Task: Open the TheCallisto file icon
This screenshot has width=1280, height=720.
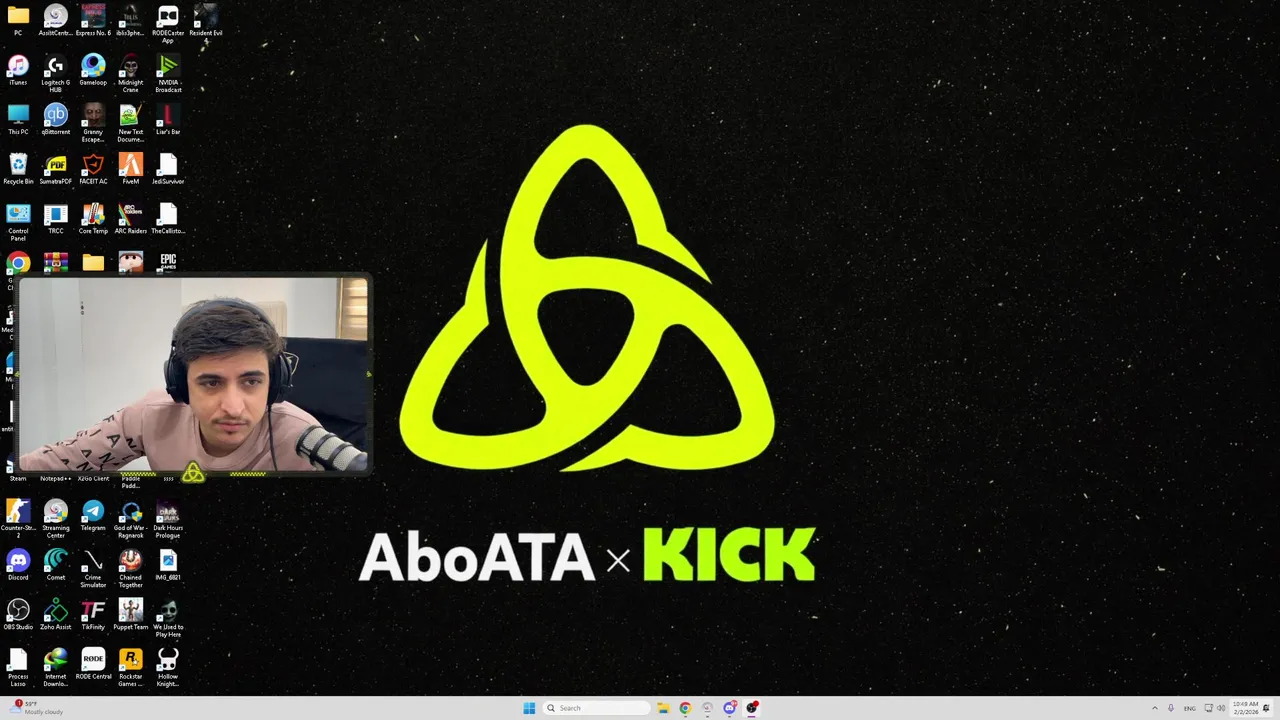Action: click(168, 219)
